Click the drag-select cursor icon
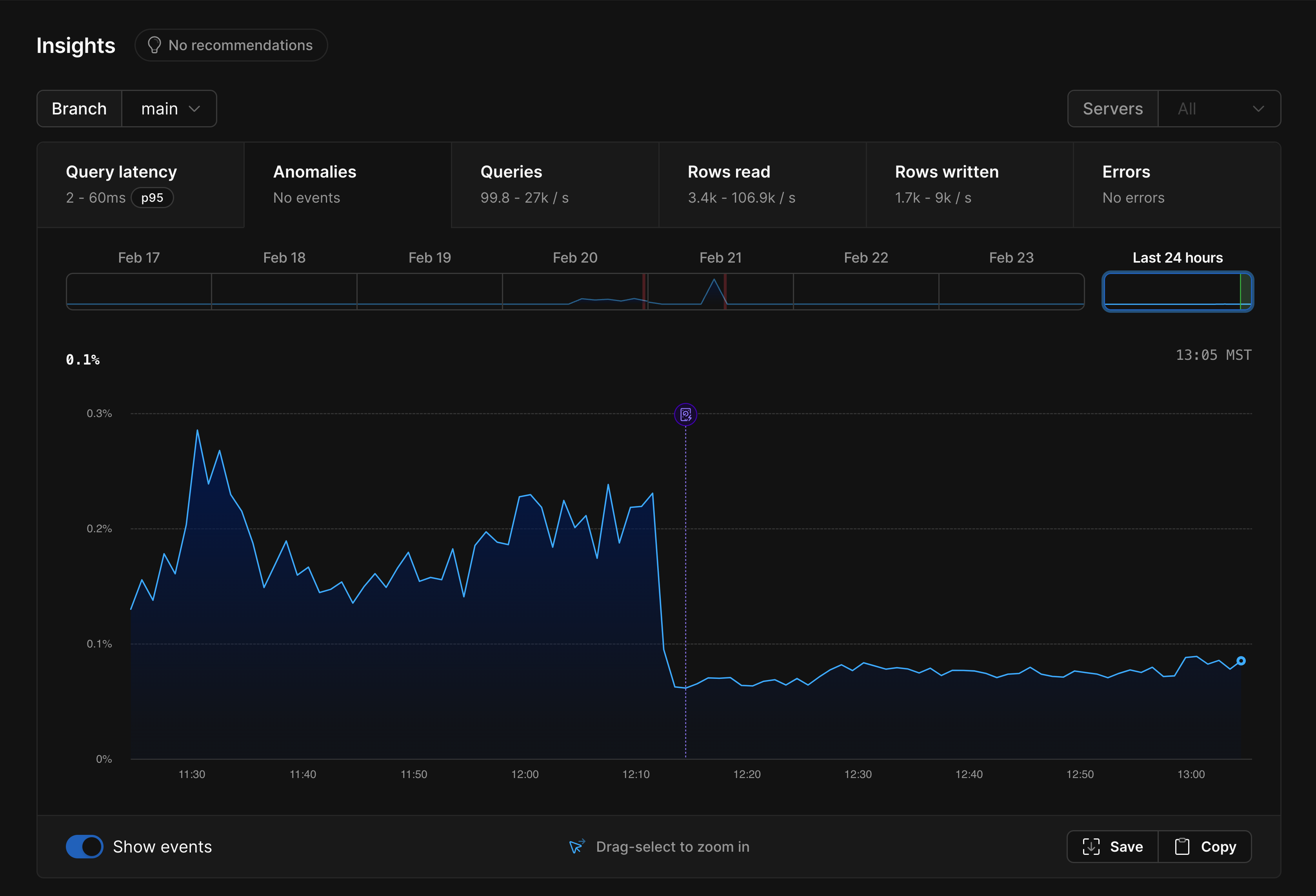 (576, 847)
